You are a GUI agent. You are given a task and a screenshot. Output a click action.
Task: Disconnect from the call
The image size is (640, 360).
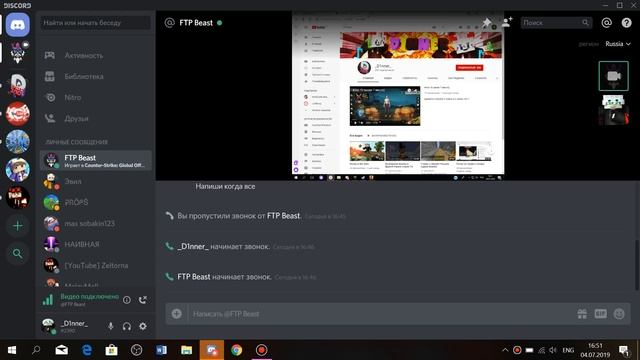point(142,300)
